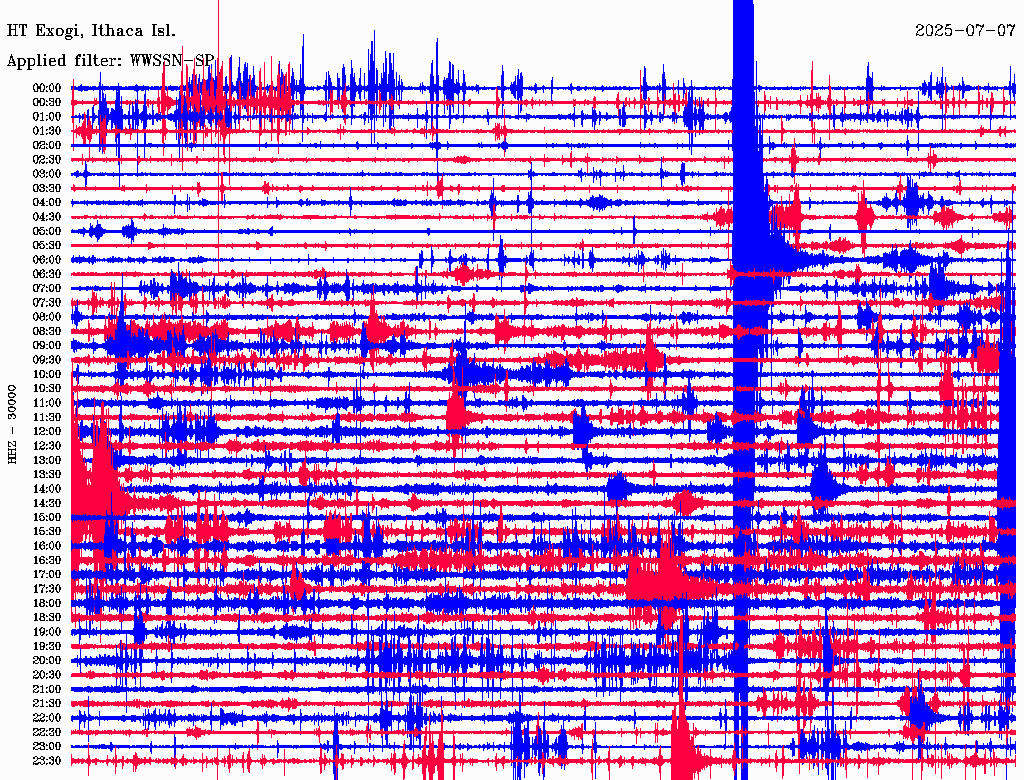
Task: Select the 23:00 time label
Action: coord(47,747)
